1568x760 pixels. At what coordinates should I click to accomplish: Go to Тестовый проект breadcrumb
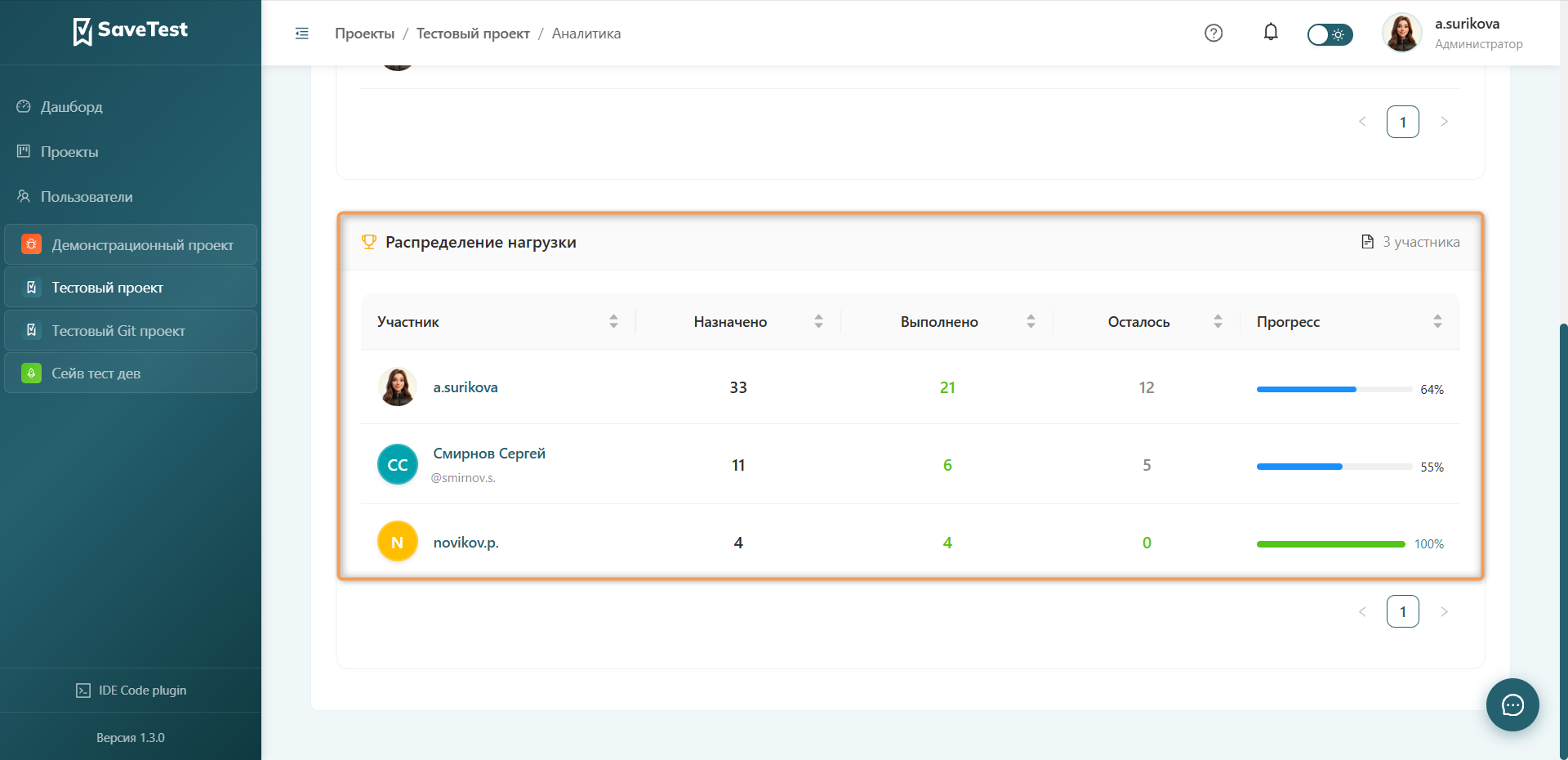tap(473, 34)
